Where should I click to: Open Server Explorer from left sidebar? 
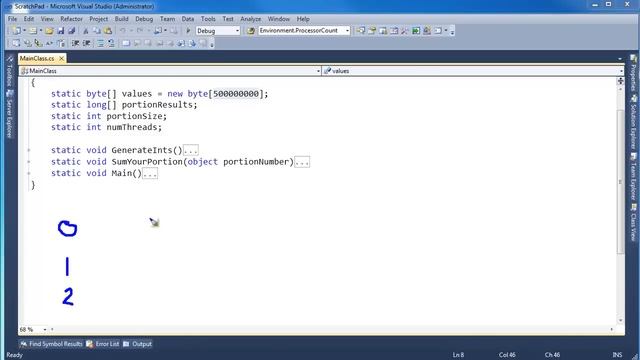point(10,114)
